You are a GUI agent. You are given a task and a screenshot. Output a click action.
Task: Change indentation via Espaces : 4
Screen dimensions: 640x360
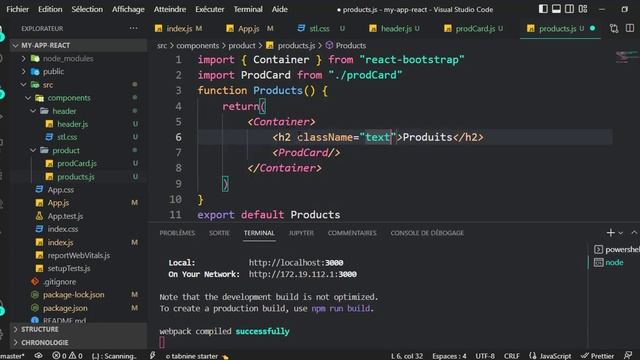coord(449,356)
